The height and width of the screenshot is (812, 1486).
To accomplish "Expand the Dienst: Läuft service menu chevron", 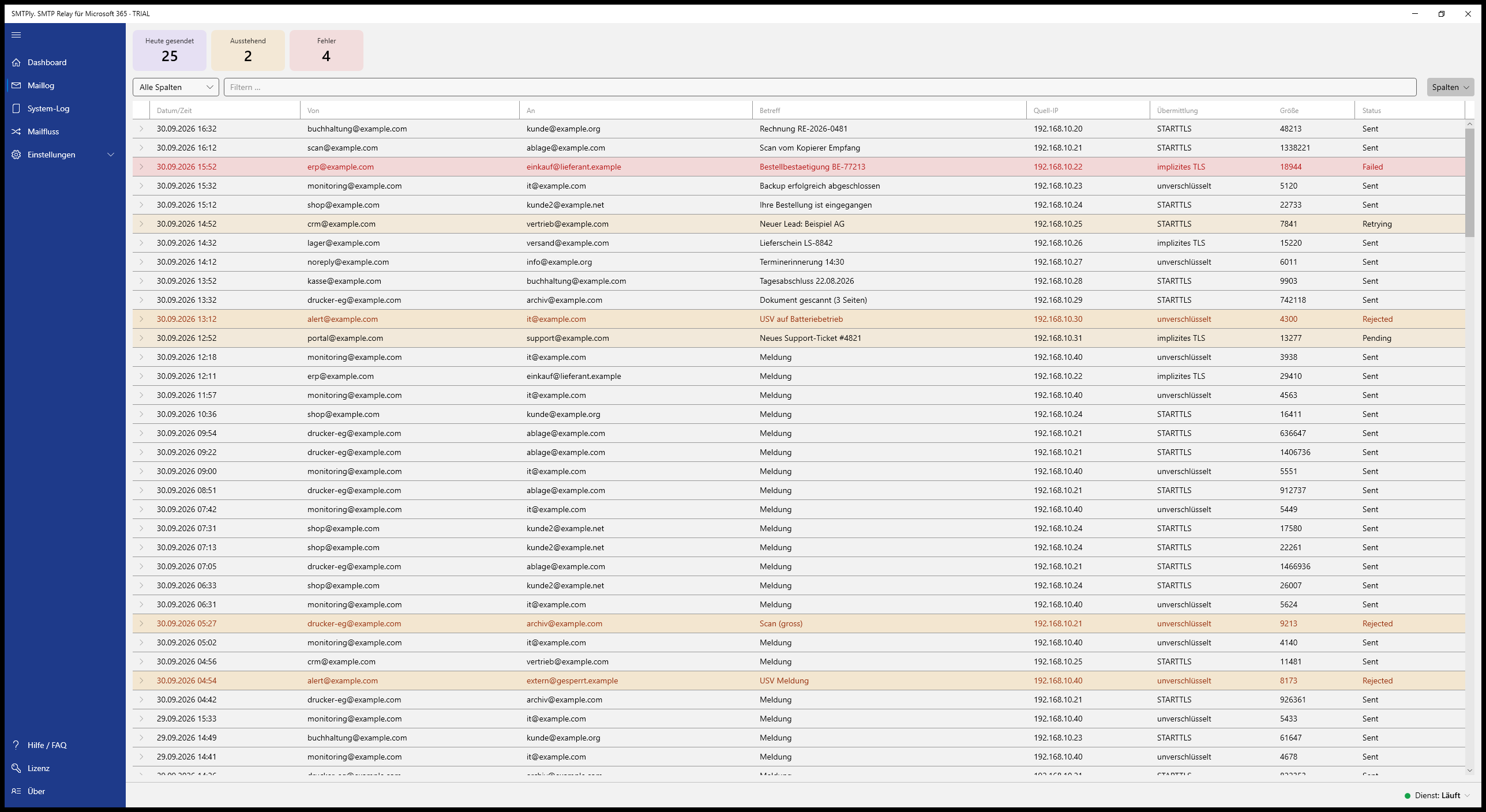I will (1467, 795).
